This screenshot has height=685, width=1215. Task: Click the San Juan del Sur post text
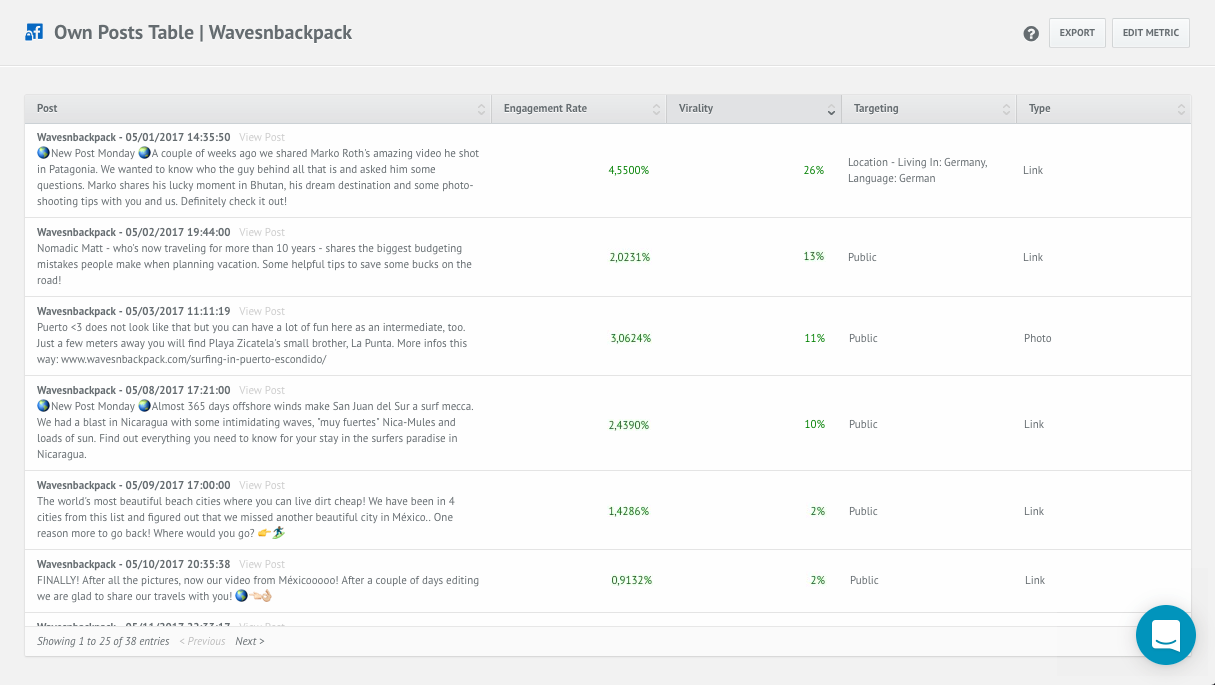tap(255, 430)
